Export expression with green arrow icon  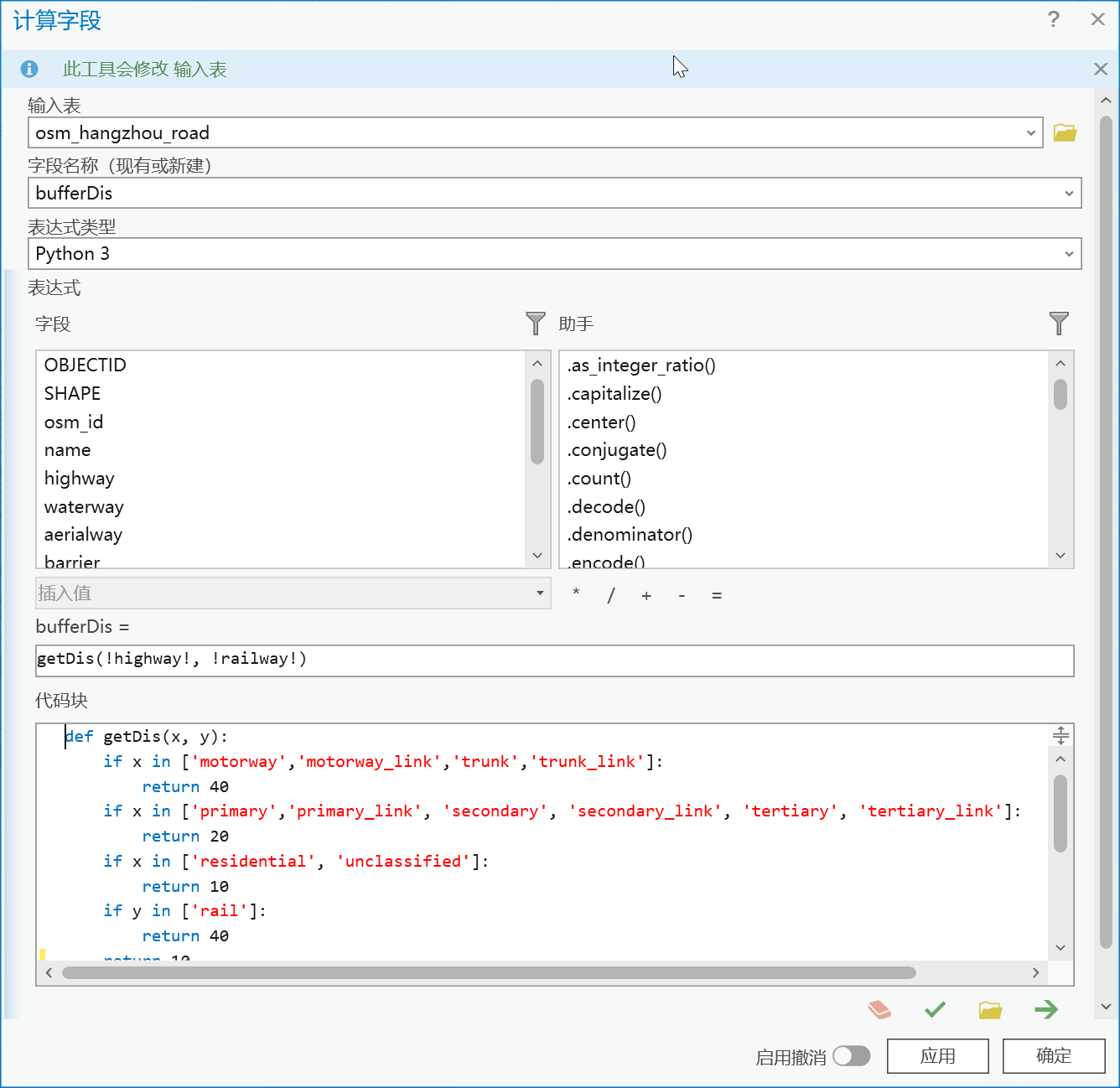pos(1046,1009)
